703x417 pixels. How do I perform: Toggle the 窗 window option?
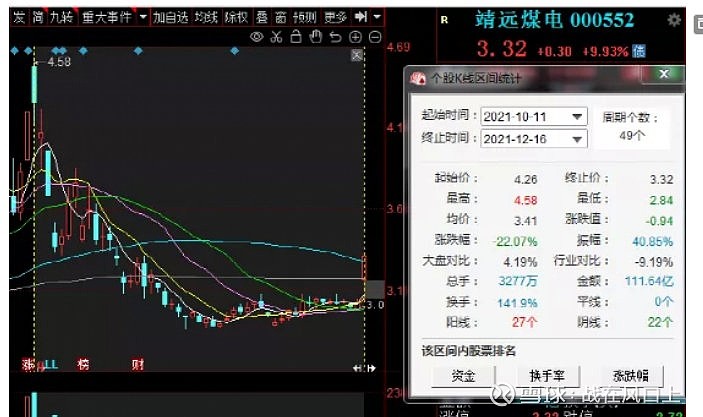(281, 17)
